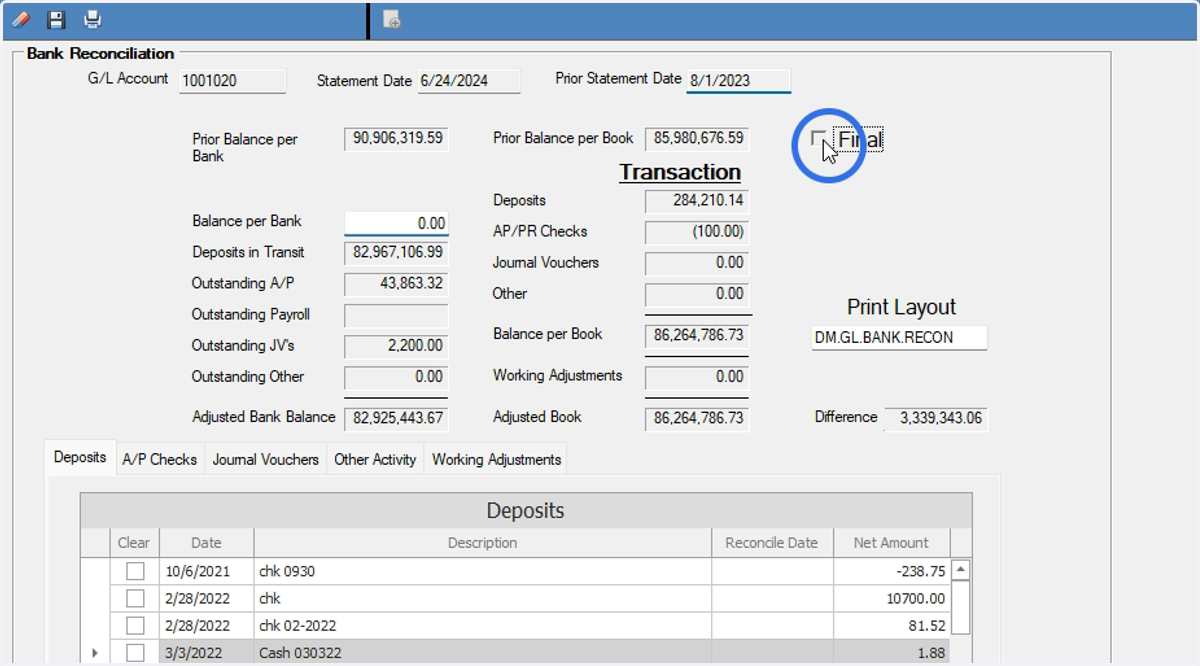Click the Prior Balance per Bank value
Viewport: 1200px width, 666px height.
coord(396,139)
